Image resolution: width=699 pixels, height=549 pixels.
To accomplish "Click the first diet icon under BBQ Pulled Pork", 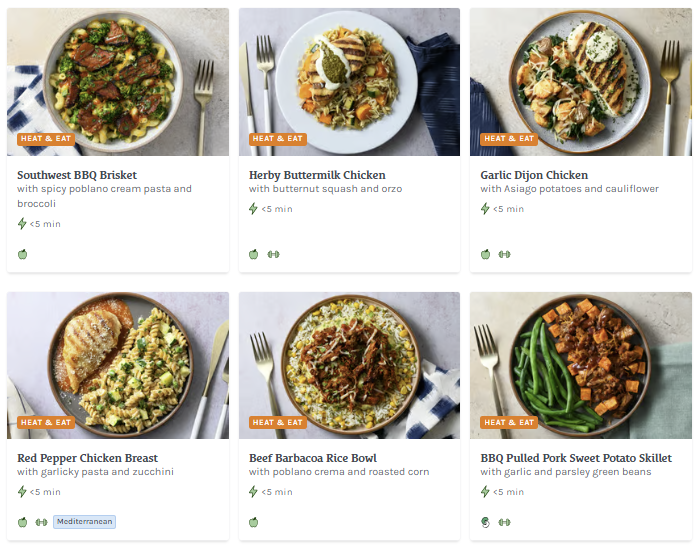I will coord(485,522).
